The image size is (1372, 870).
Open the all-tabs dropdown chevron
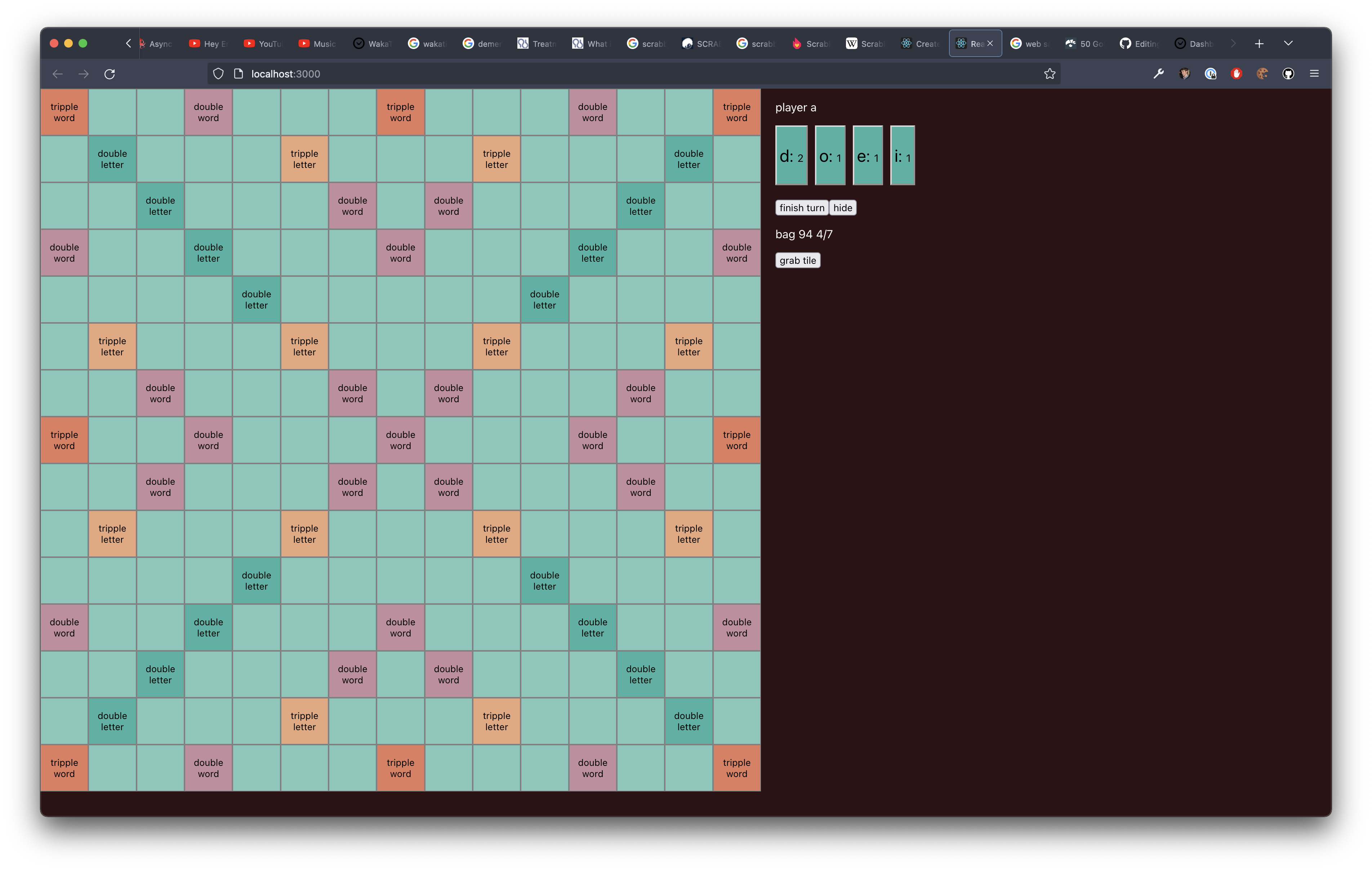pos(1289,43)
